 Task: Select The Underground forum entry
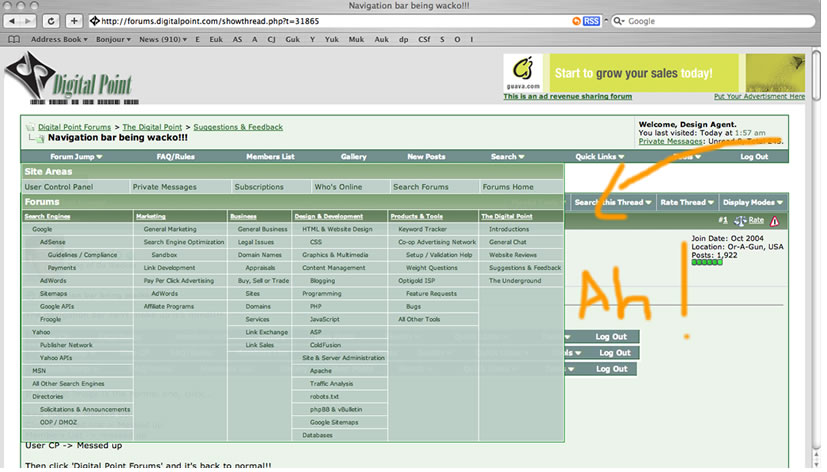tap(515, 281)
